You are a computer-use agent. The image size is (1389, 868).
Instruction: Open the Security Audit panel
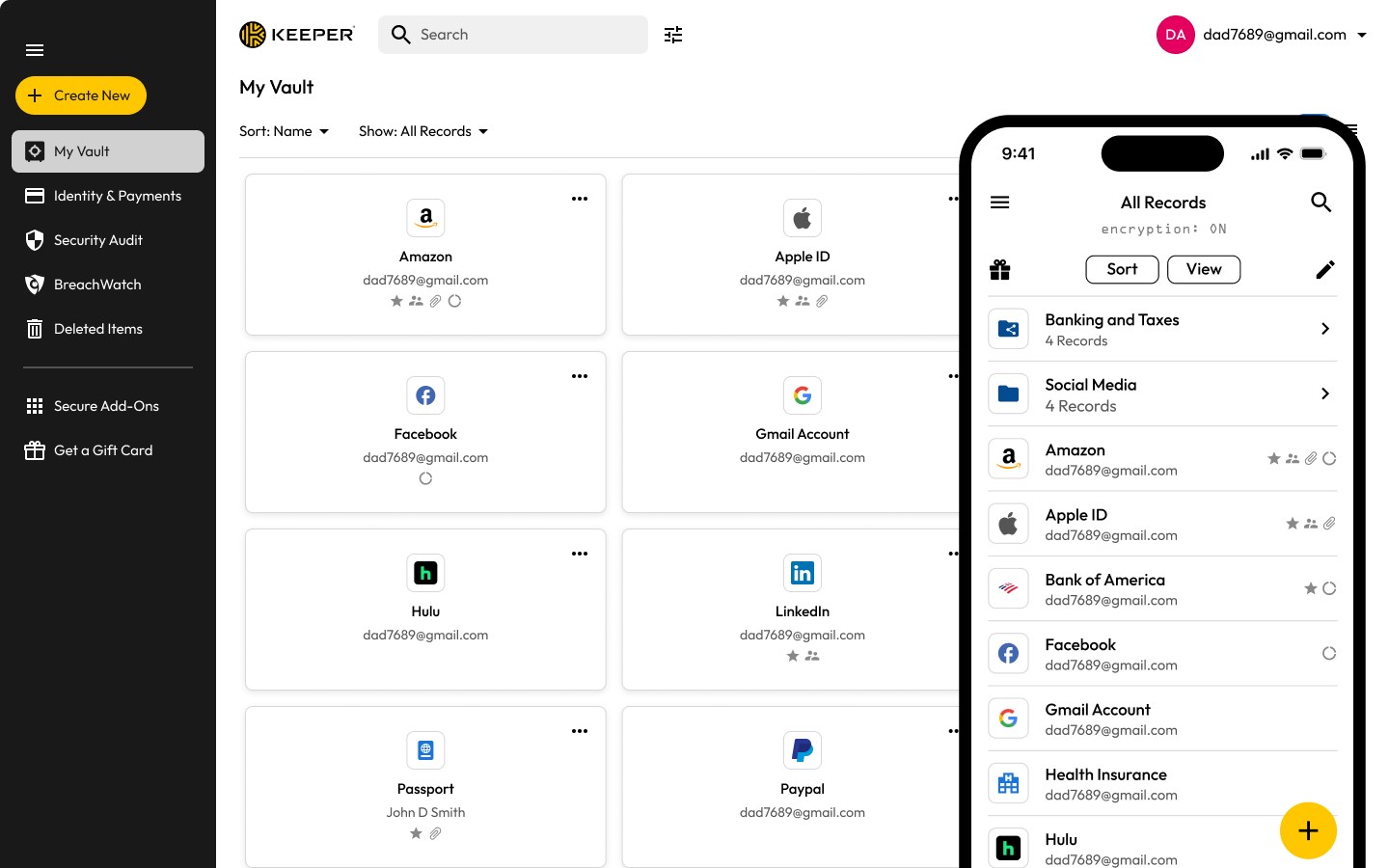coord(97,239)
